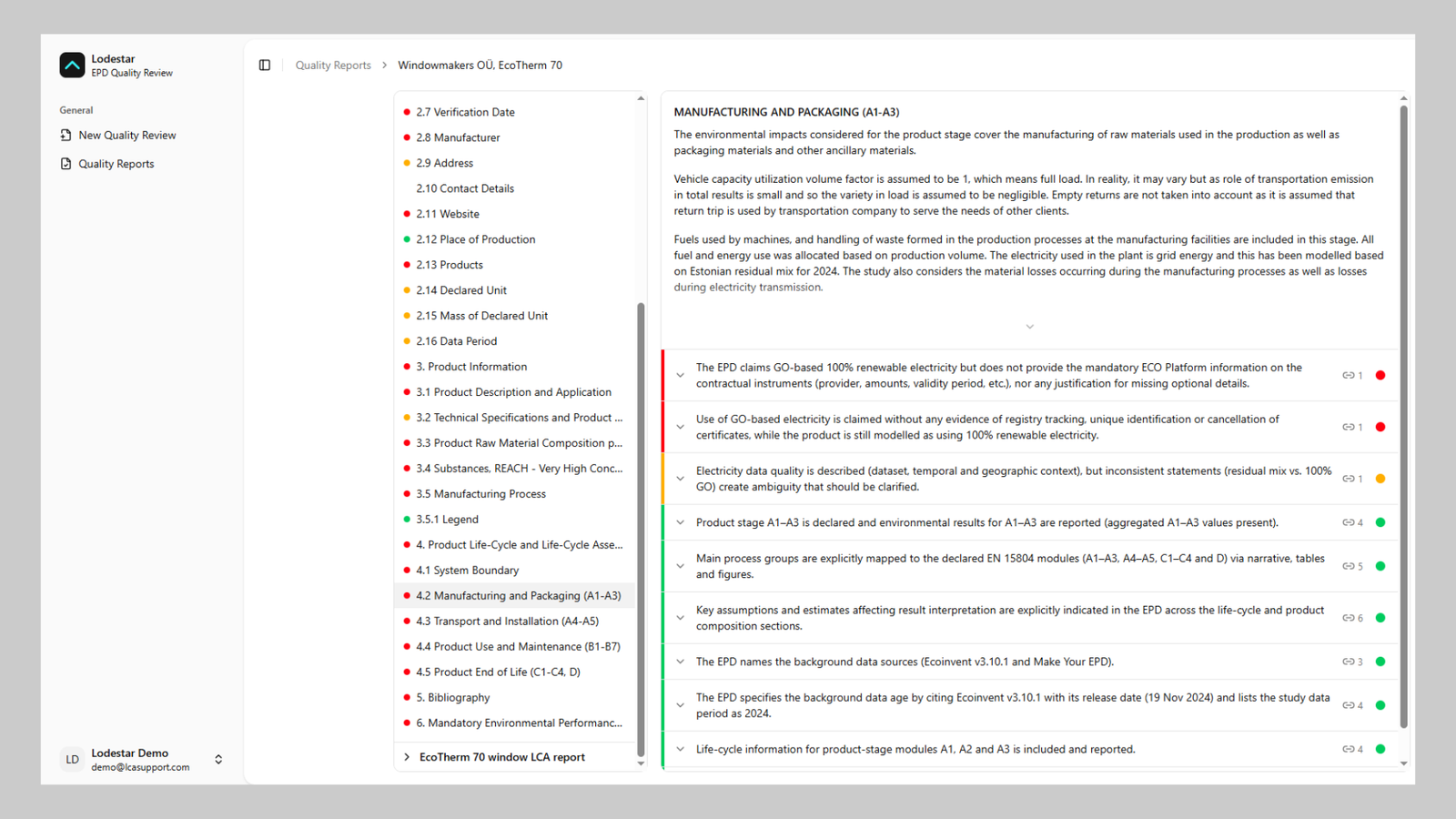Open the Windowmakers OÜ, EcoTherm 70 breadcrumb

(x=480, y=65)
